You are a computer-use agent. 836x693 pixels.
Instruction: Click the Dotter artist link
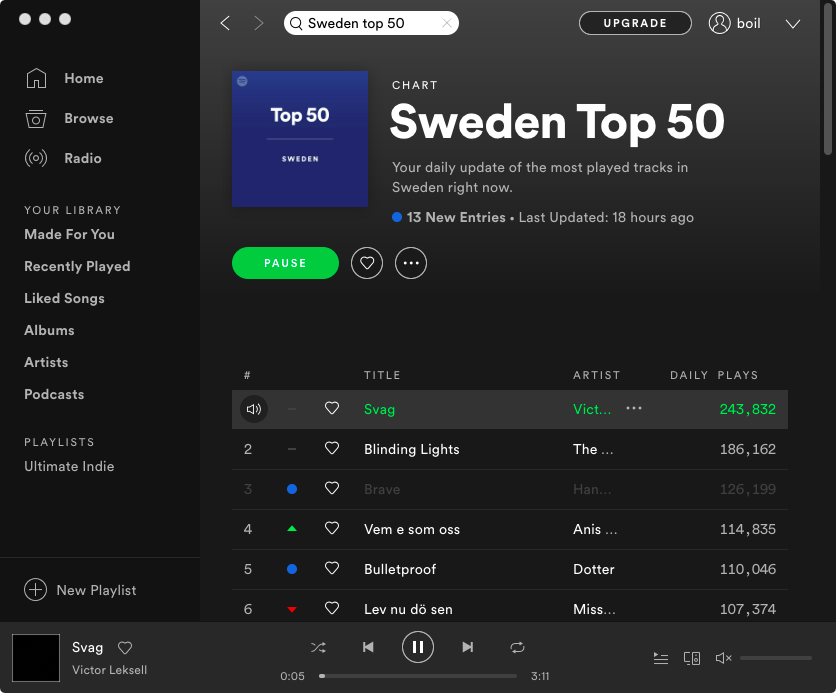pyautogui.click(x=593, y=569)
